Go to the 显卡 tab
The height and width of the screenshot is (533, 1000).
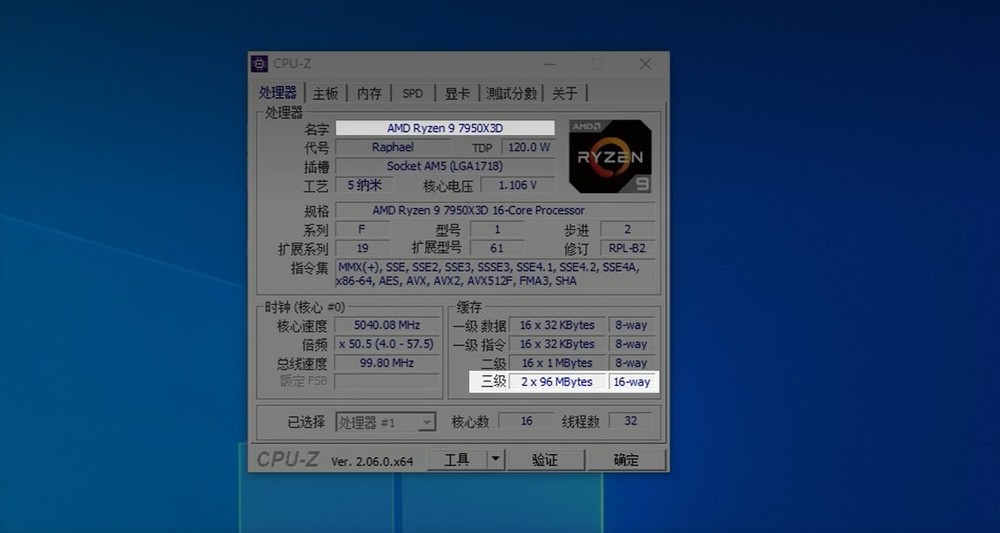[457, 93]
